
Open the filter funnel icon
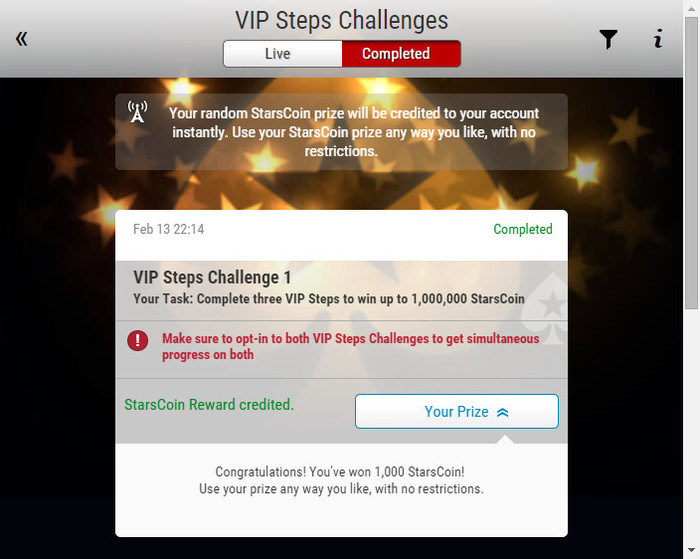(608, 39)
